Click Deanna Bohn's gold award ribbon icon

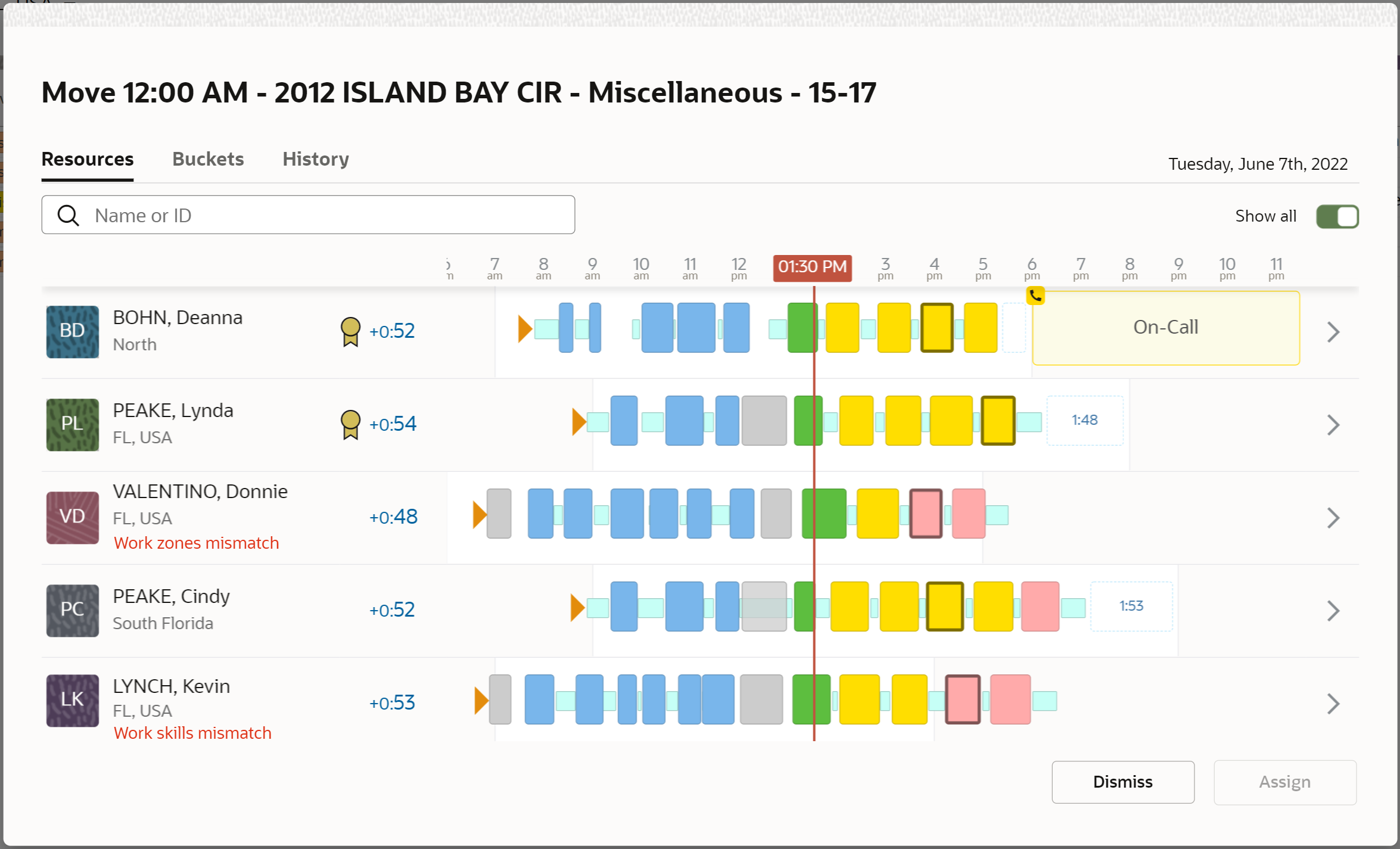tap(350, 331)
